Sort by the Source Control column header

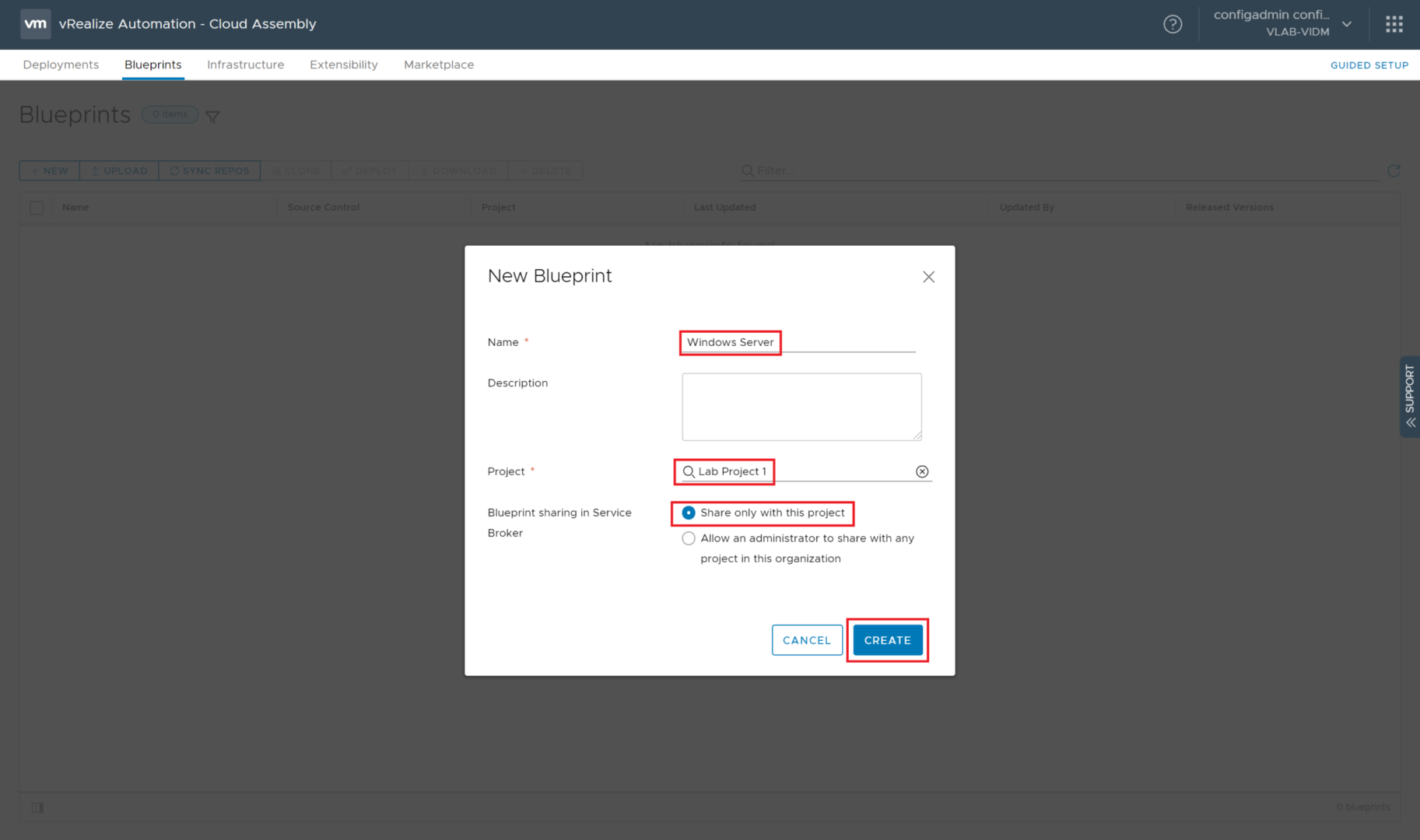coord(324,207)
